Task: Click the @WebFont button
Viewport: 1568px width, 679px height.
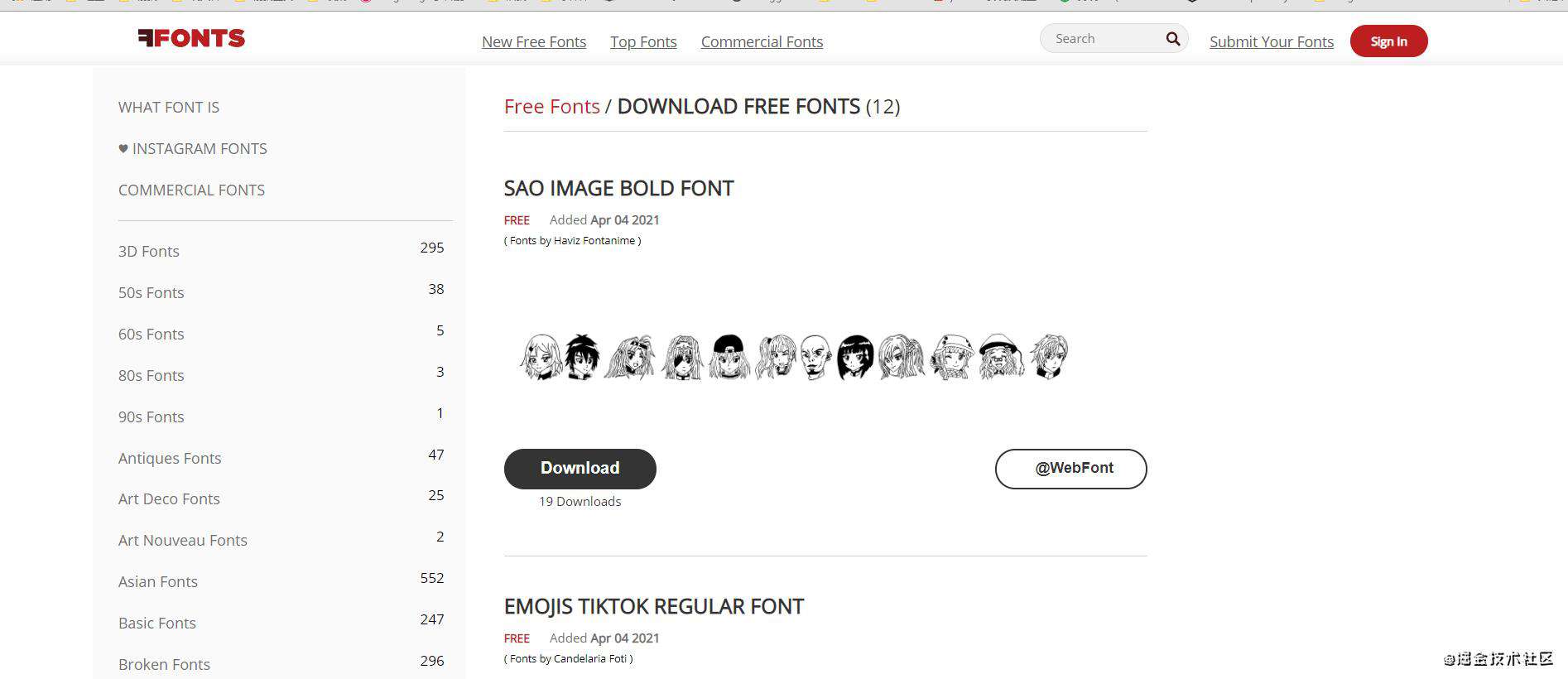Action: click(1070, 469)
